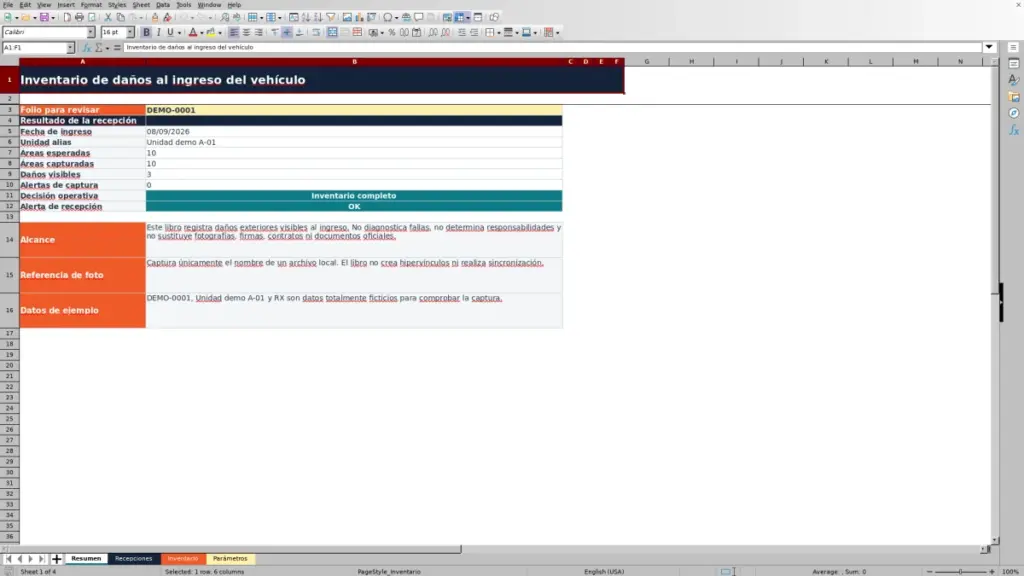Toggle Freeze Rows and Columns
Screen dimensions: 1024x576
pyautogui.click(x=460, y=17)
